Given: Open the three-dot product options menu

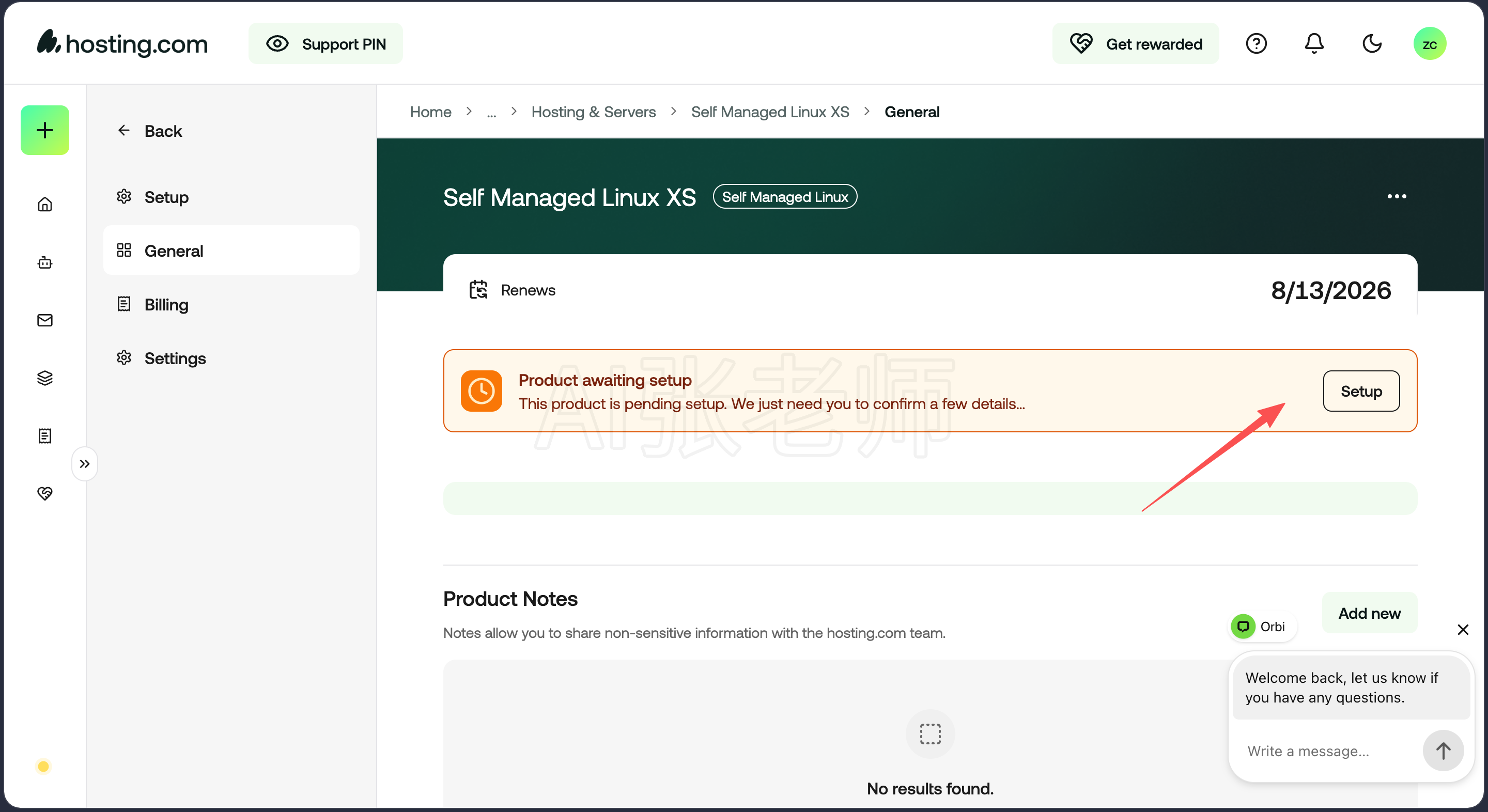Looking at the screenshot, I should point(1397,196).
